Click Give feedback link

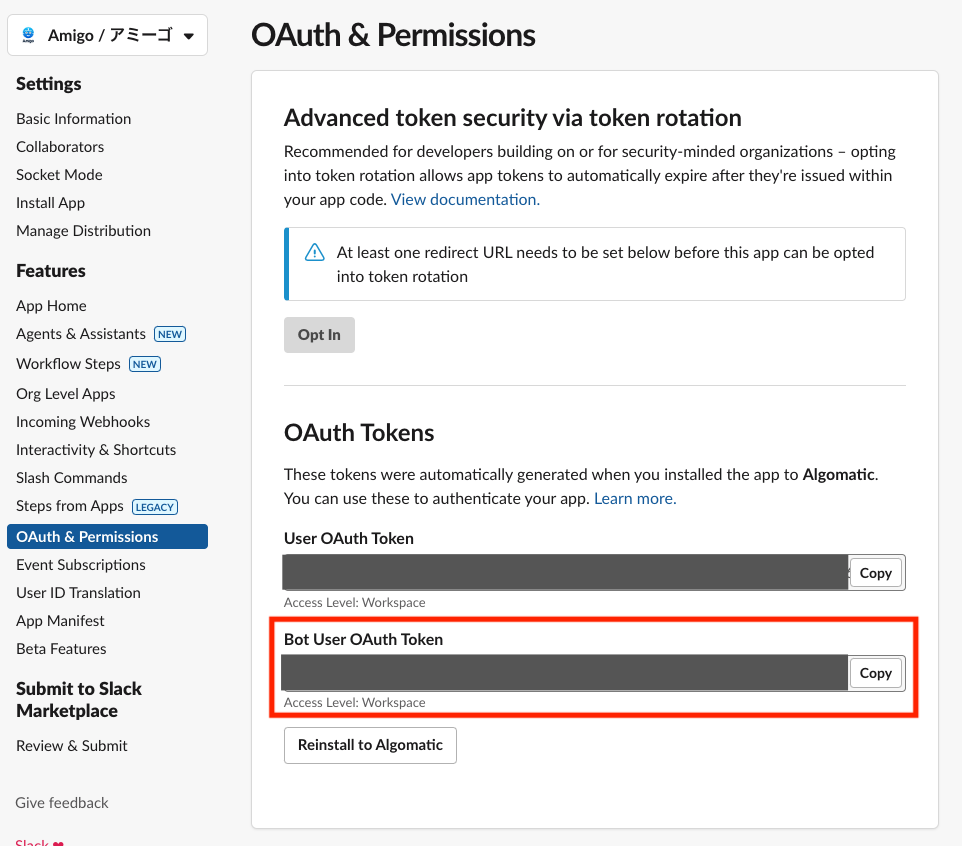[x=61, y=803]
